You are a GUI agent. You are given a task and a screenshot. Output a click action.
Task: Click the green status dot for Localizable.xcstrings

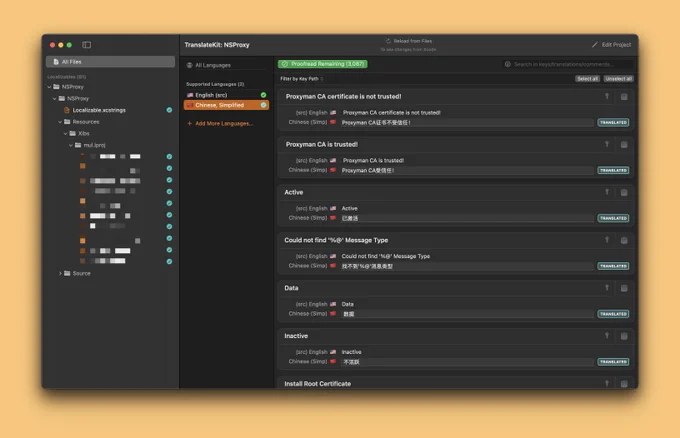pyautogui.click(x=169, y=110)
